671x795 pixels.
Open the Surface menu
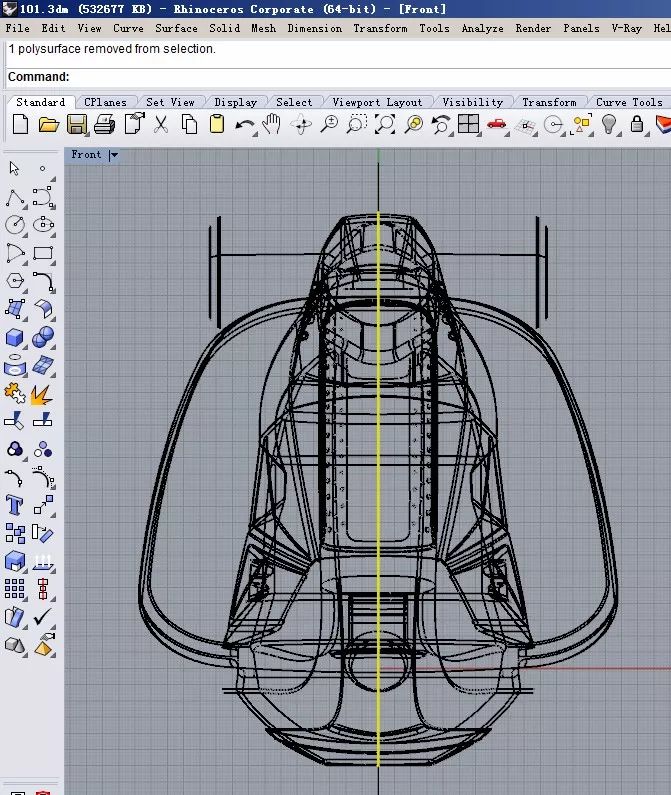[x=176, y=28]
